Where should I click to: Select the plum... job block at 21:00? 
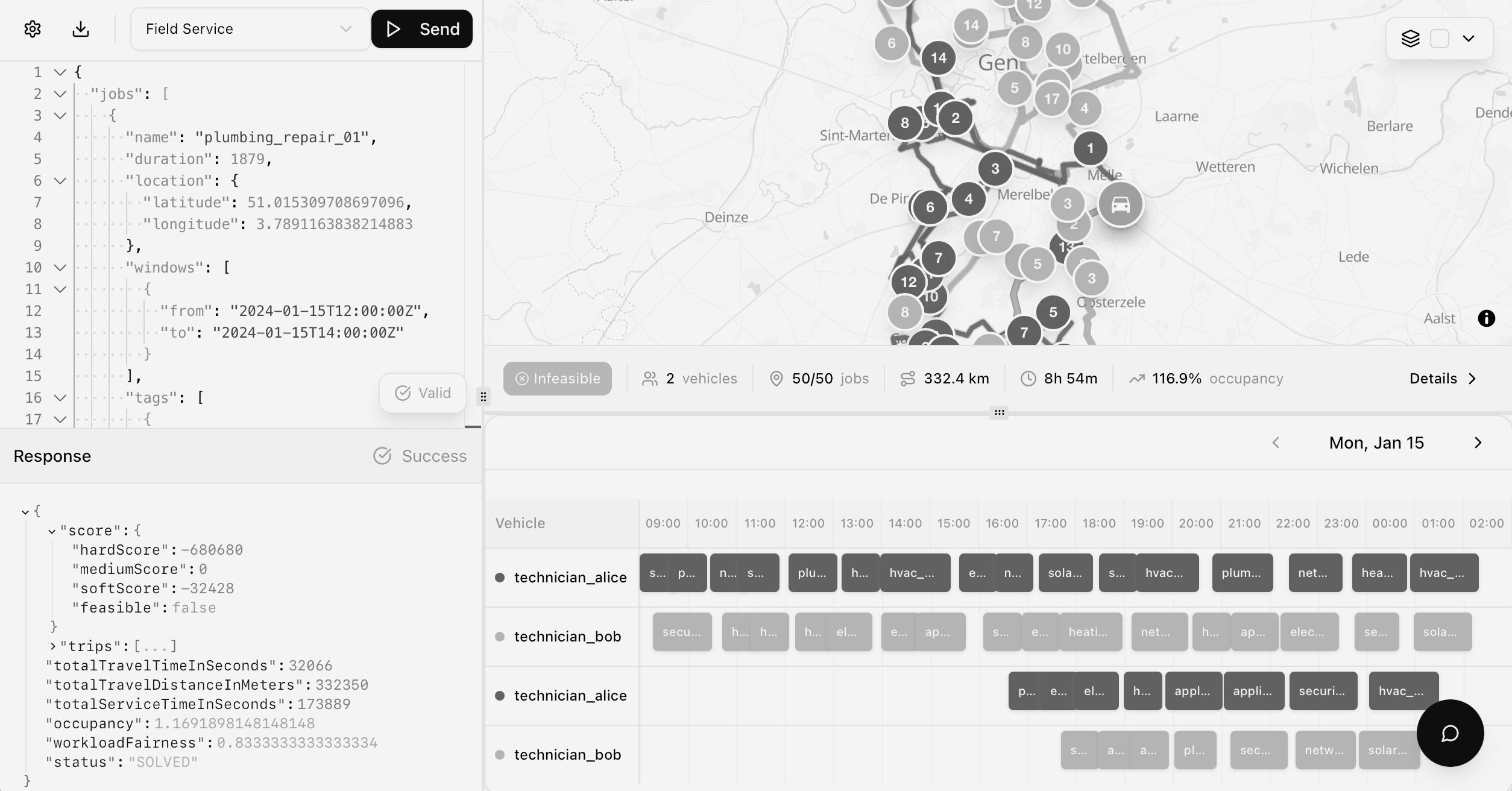pyautogui.click(x=1242, y=573)
